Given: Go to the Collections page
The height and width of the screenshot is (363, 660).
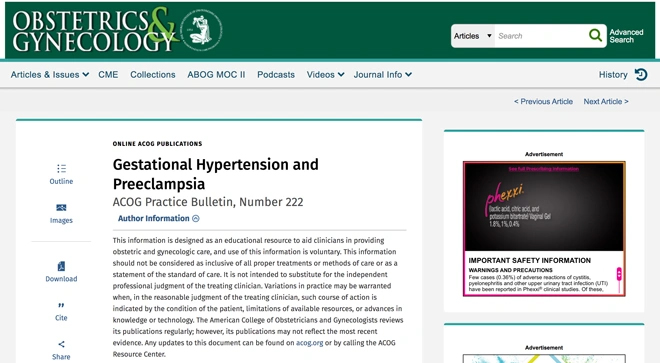Looking at the screenshot, I should [x=153, y=75].
